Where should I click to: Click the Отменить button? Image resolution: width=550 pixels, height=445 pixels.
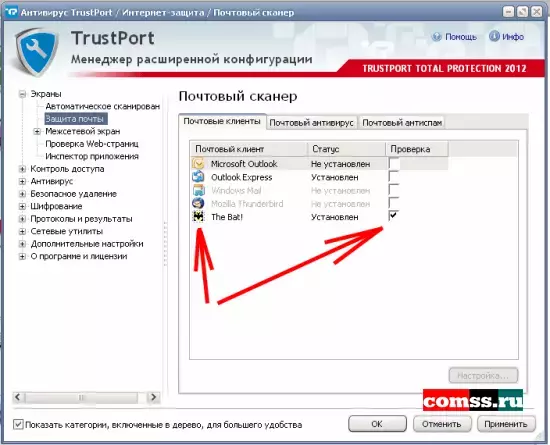pos(441,424)
